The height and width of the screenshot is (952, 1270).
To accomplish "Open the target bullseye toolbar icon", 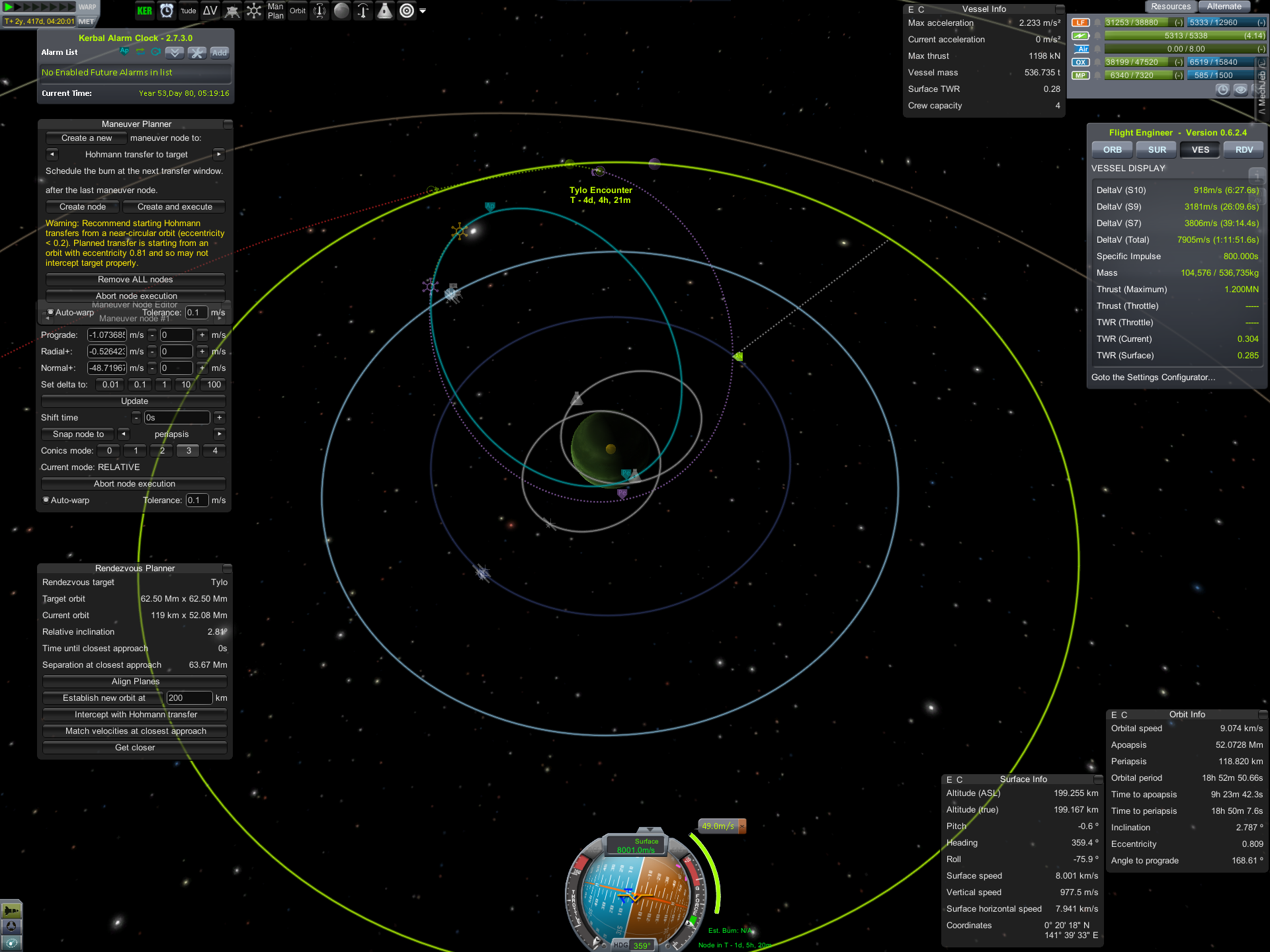I will coord(407,11).
